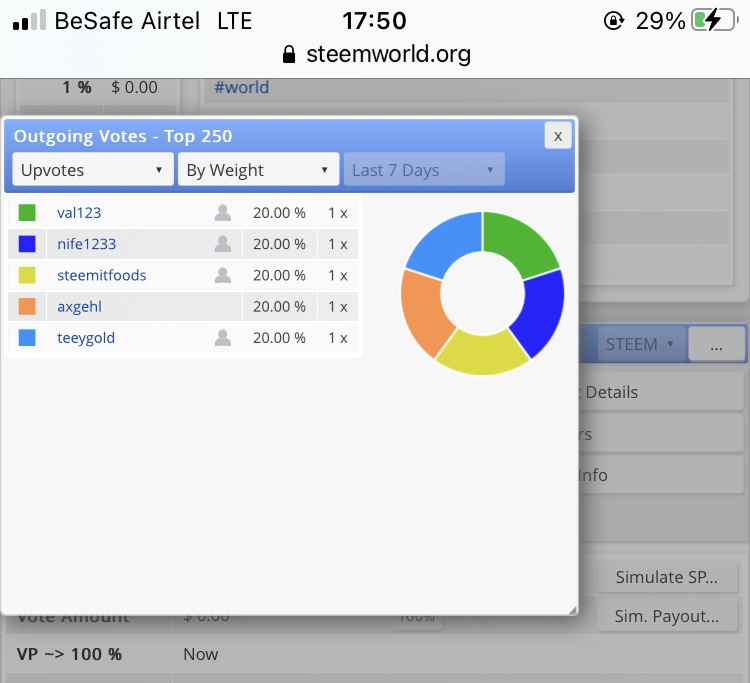This screenshot has width=750, height=683.
Task: Click the dark blue donut chart segment
Action: click(541, 313)
